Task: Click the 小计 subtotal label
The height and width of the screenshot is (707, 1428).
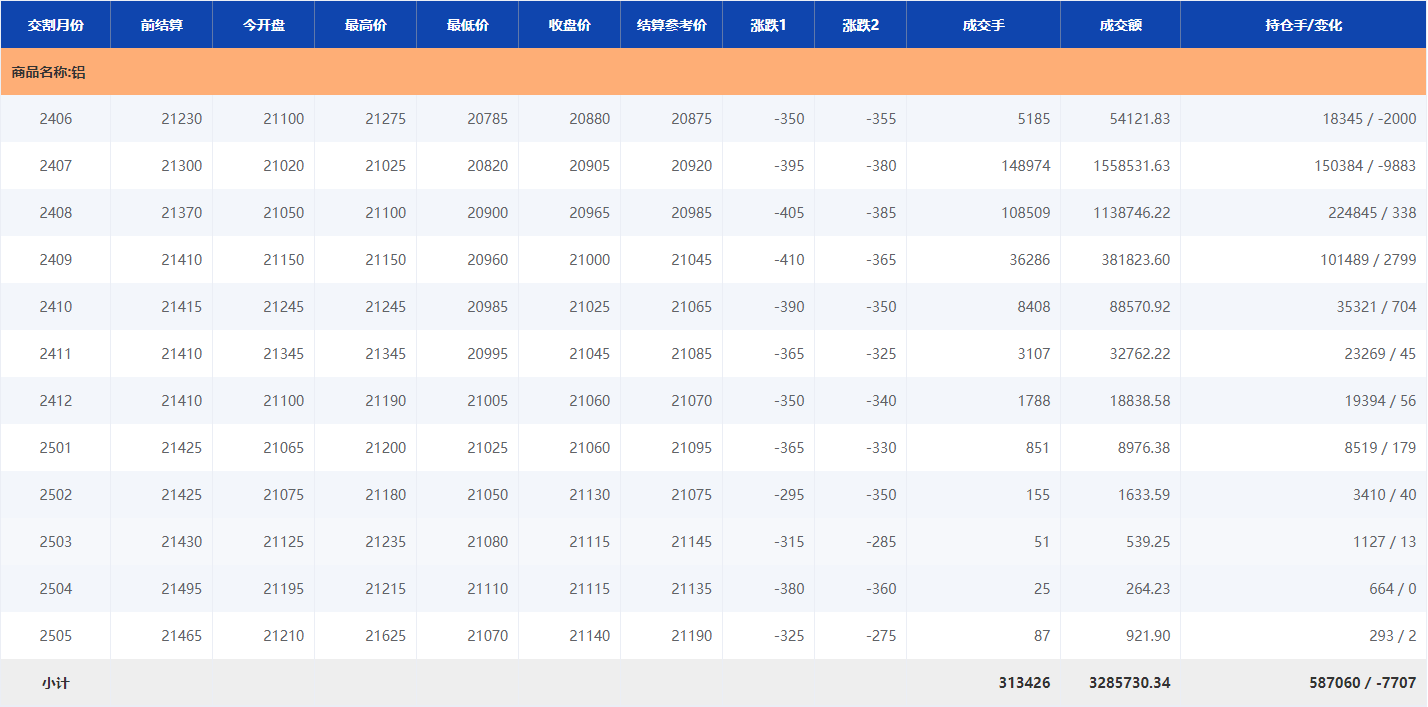Action: pyautogui.click(x=55, y=683)
